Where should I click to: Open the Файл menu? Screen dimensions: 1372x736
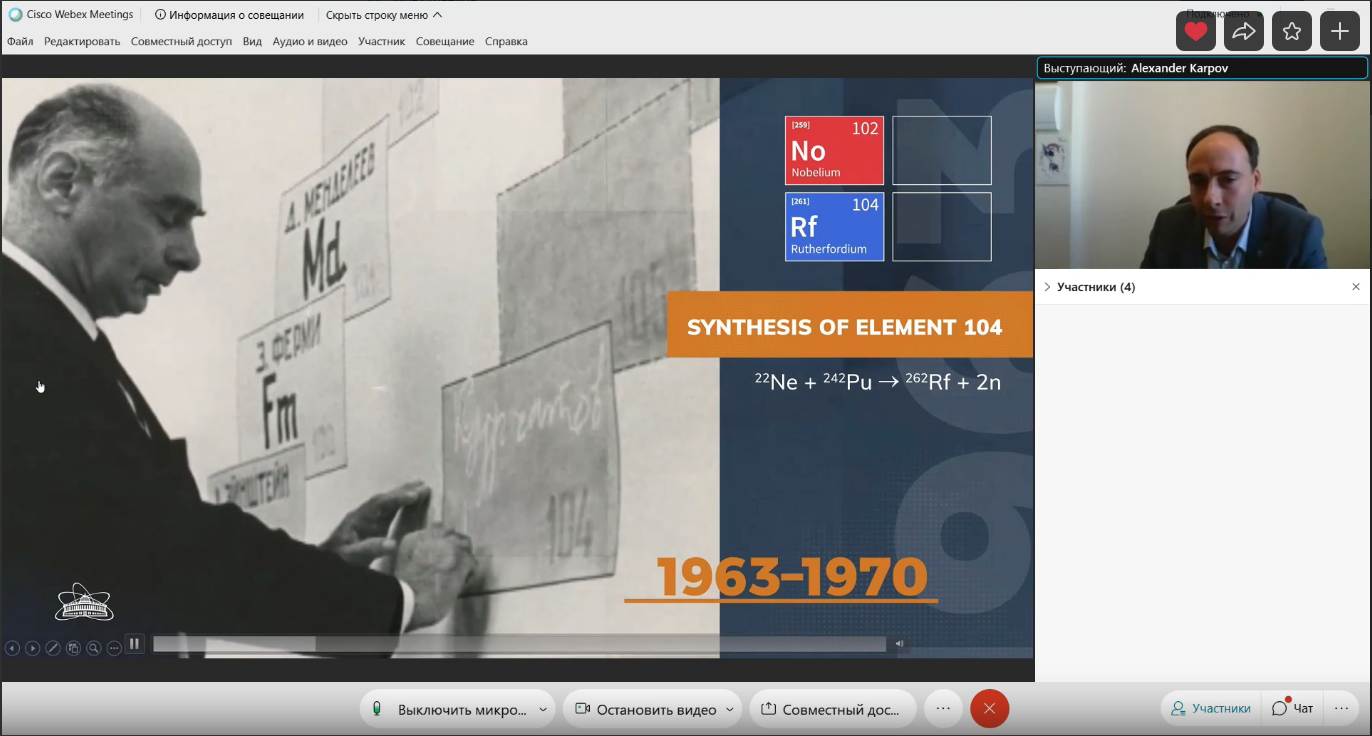(20, 41)
